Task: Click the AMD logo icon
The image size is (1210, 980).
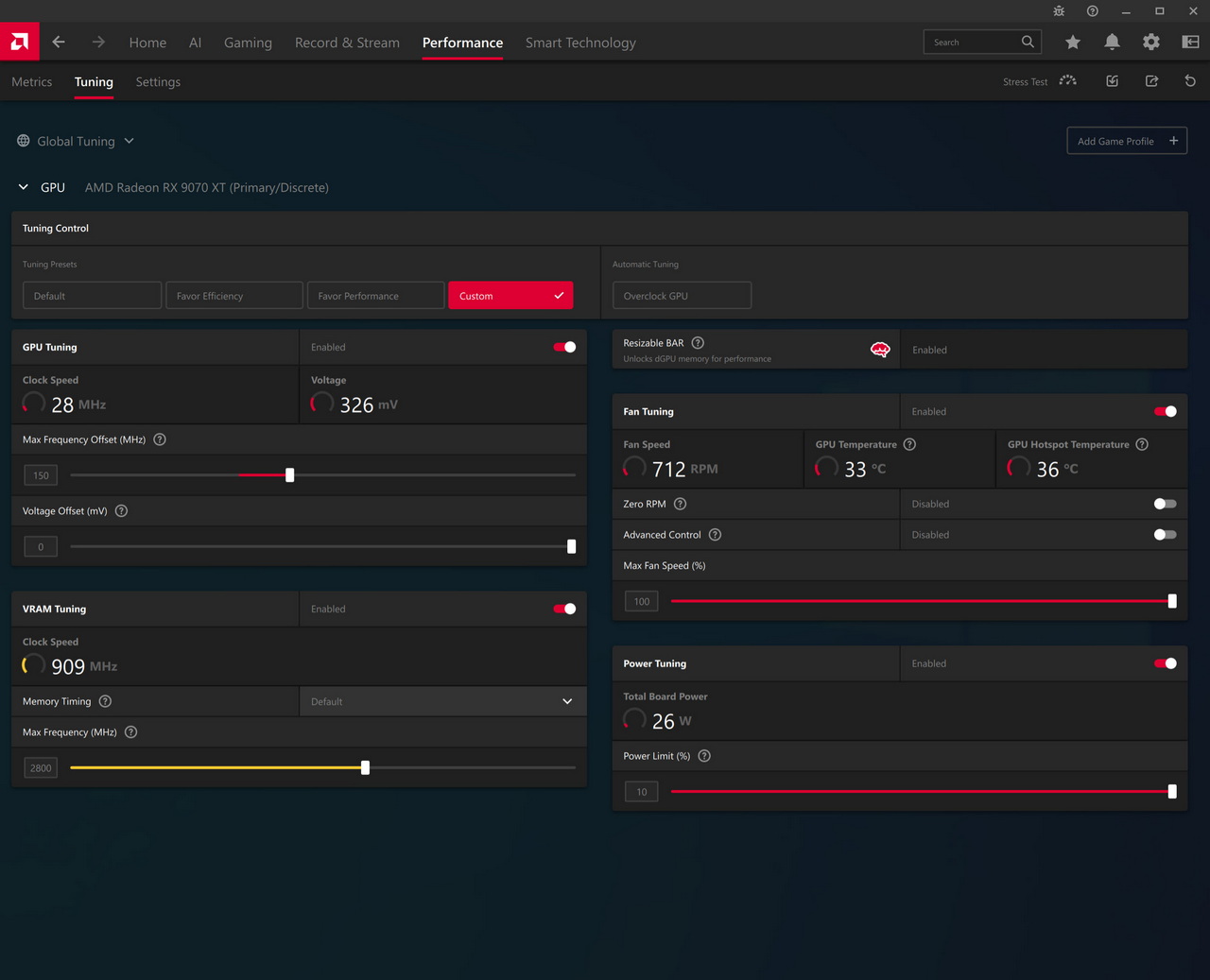Action: (19, 42)
